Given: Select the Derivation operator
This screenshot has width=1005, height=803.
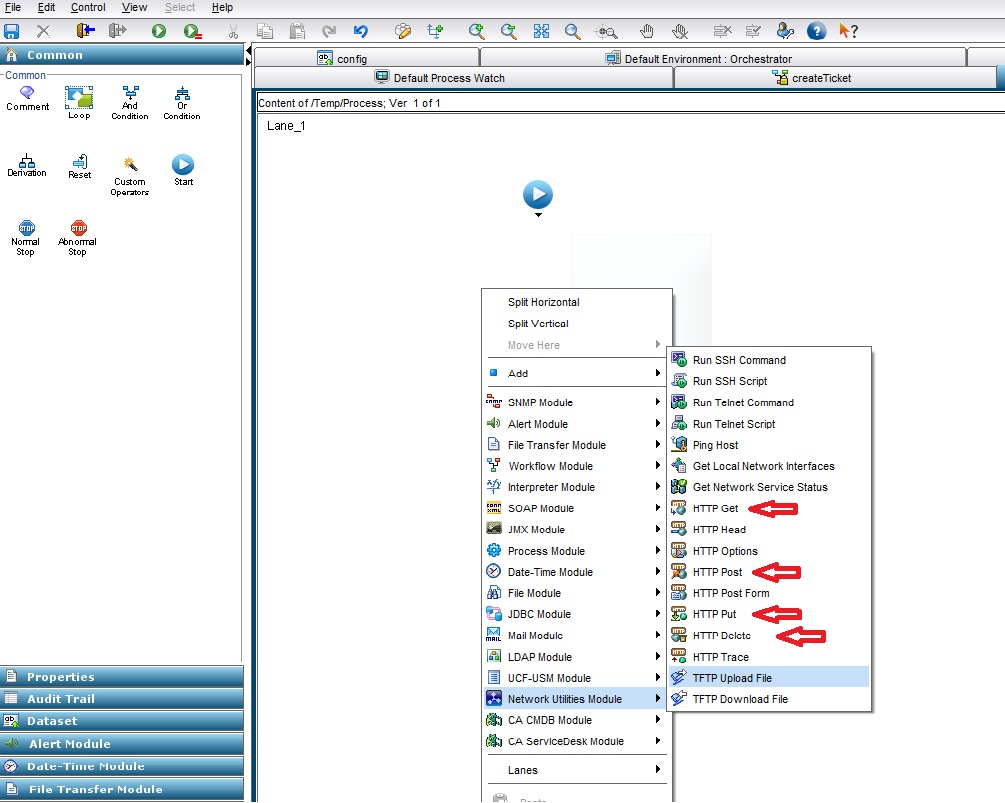Looking at the screenshot, I should (x=27, y=166).
